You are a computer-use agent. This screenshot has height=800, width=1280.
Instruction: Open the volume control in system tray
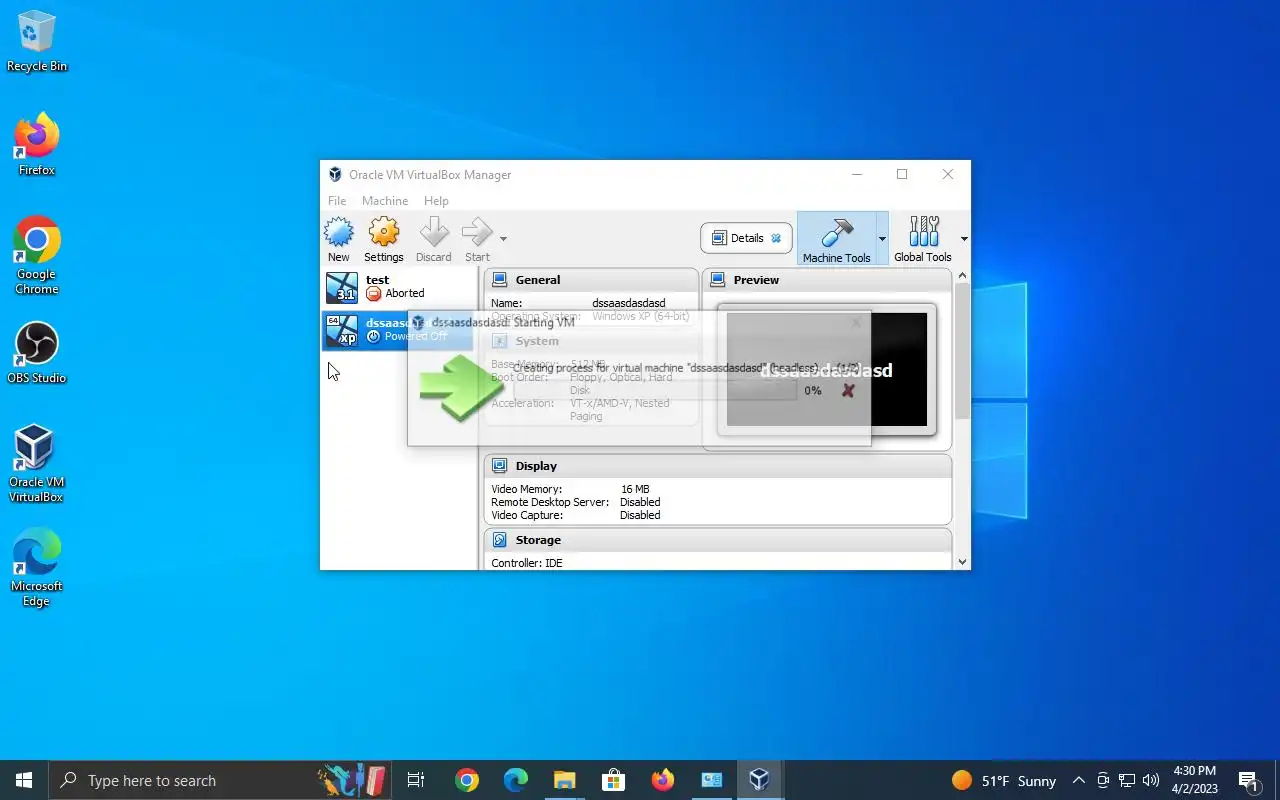pyautogui.click(x=1151, y=780)
